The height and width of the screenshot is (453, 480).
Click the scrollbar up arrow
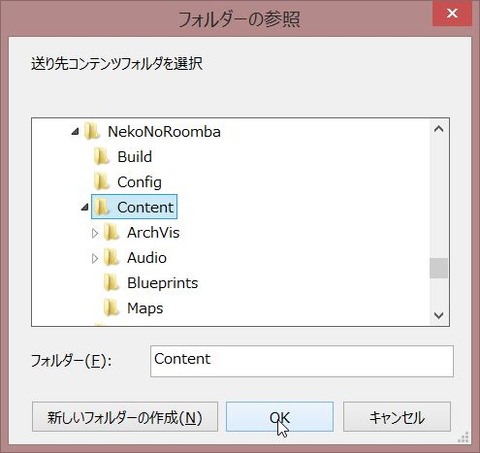[439, 129]
